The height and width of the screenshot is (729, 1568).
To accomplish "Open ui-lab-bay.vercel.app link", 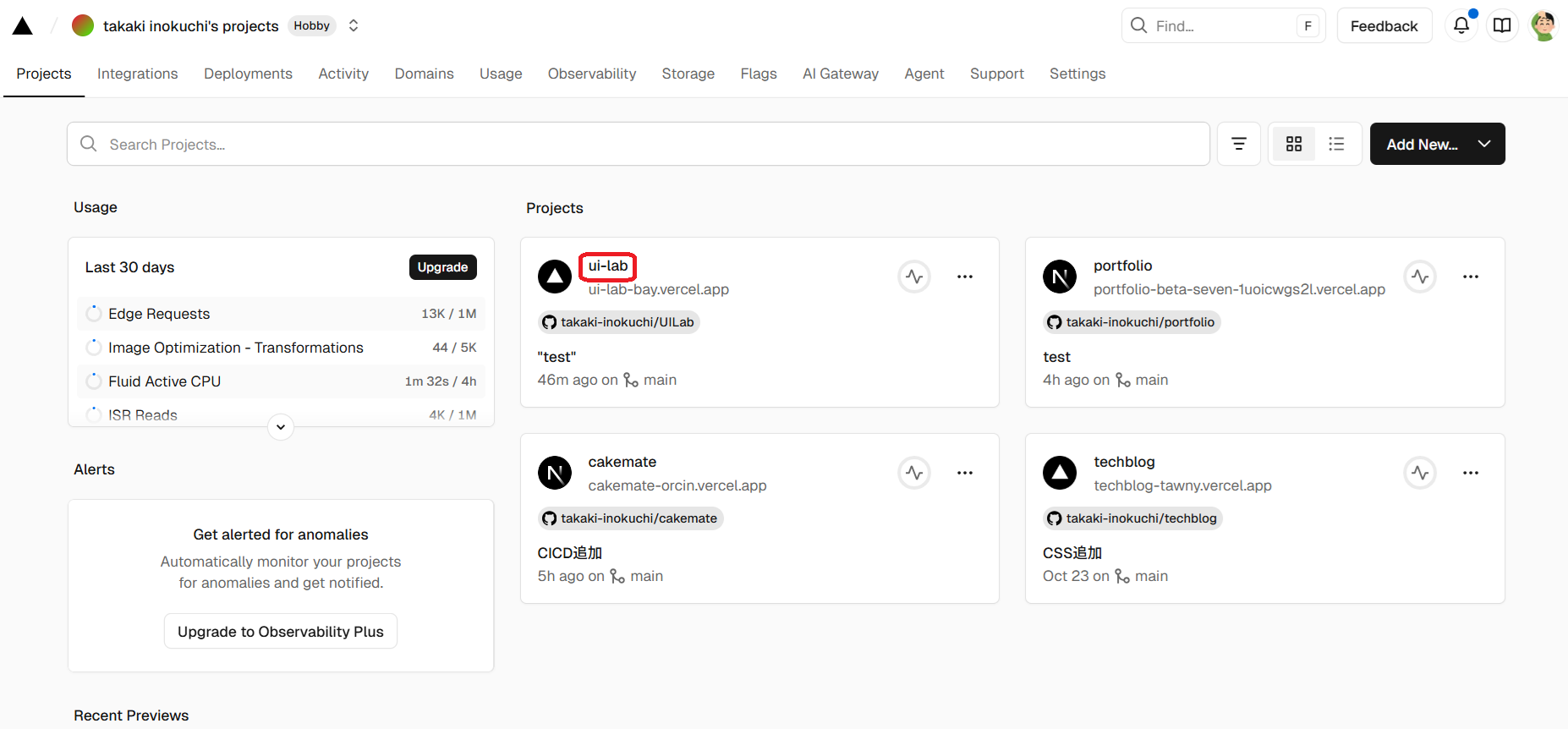I will click(x=659, y=289).
